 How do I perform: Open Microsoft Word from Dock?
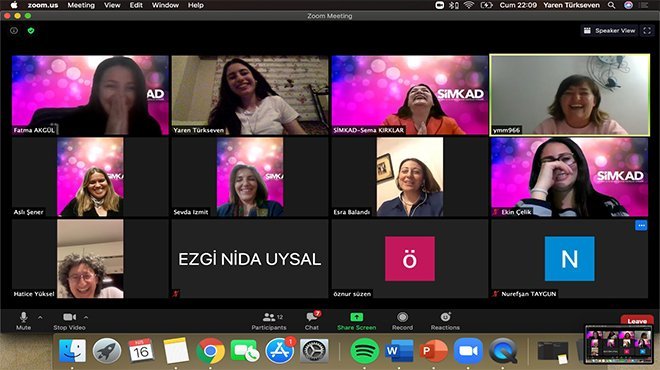399,350
